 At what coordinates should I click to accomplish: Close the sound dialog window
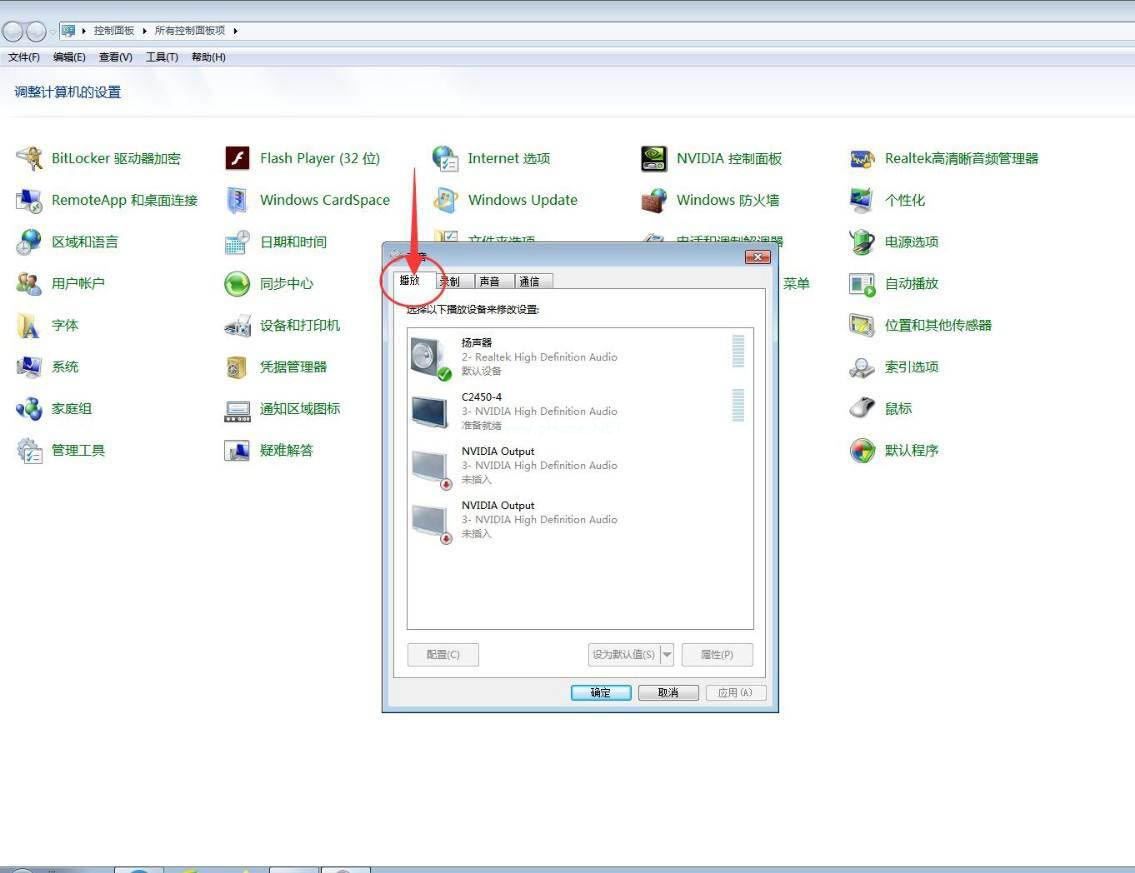758,257
